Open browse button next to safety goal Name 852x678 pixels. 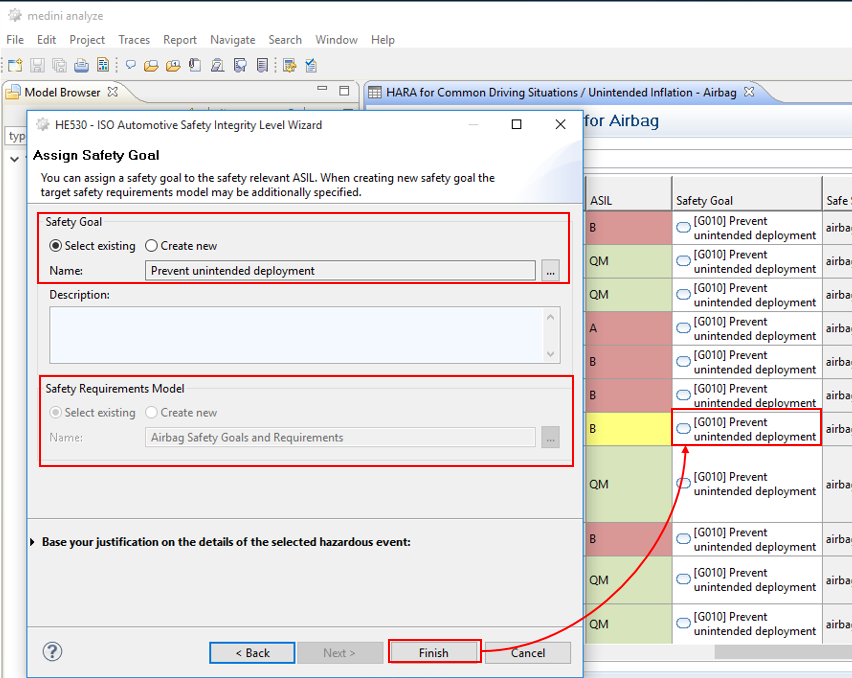(x=550, y=271)
